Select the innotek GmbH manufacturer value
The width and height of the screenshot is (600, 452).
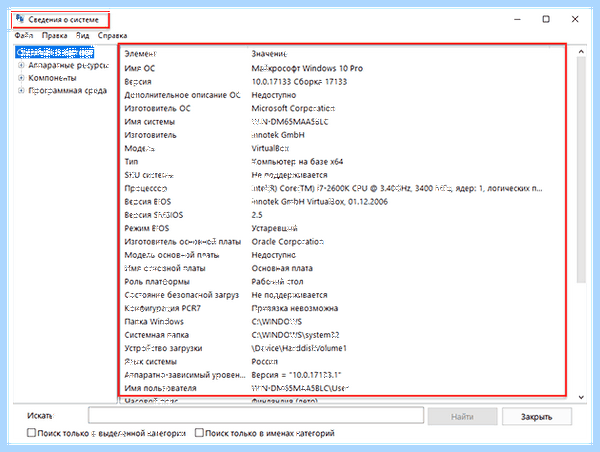[x=278, y=135]
